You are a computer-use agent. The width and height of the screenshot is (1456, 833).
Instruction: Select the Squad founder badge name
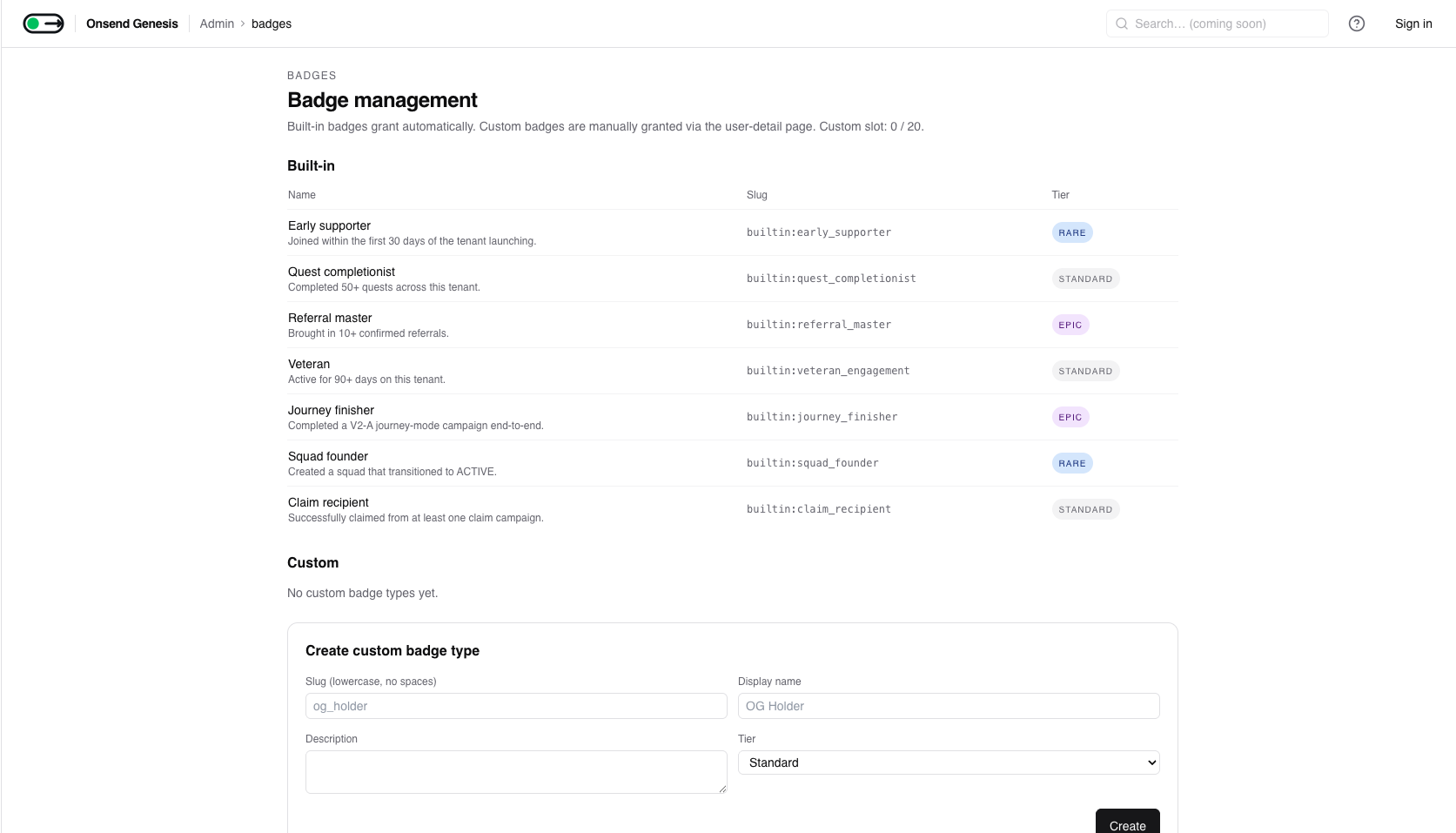tap(328, 456)
